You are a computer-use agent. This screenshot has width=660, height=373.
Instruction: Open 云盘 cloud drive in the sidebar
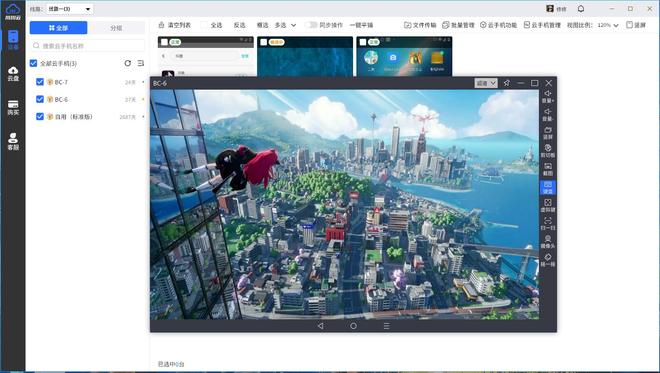point(13,74)
